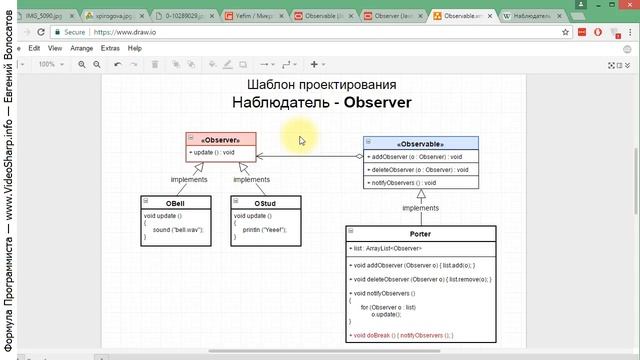The height and width of the screenshot is (360, 640).
Task: Zoom in using the magnifier plus icon
Action: click(82, 64)
